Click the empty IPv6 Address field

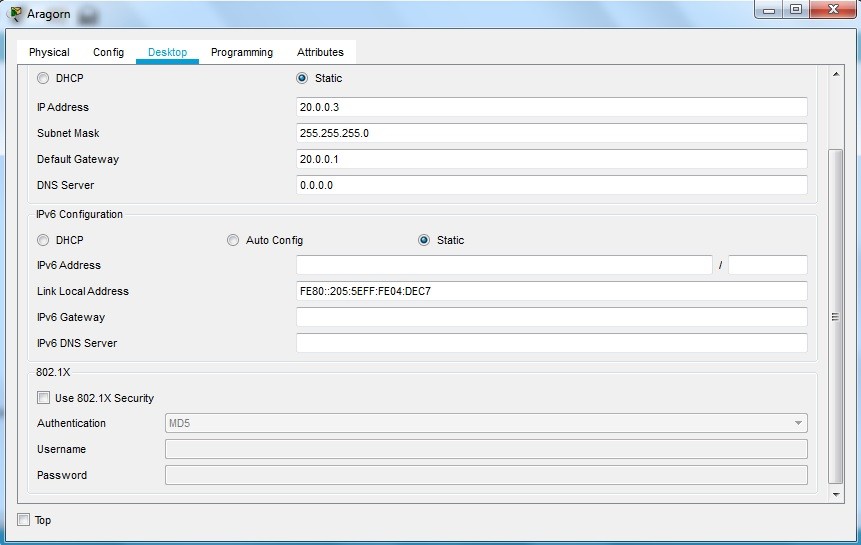504,265
